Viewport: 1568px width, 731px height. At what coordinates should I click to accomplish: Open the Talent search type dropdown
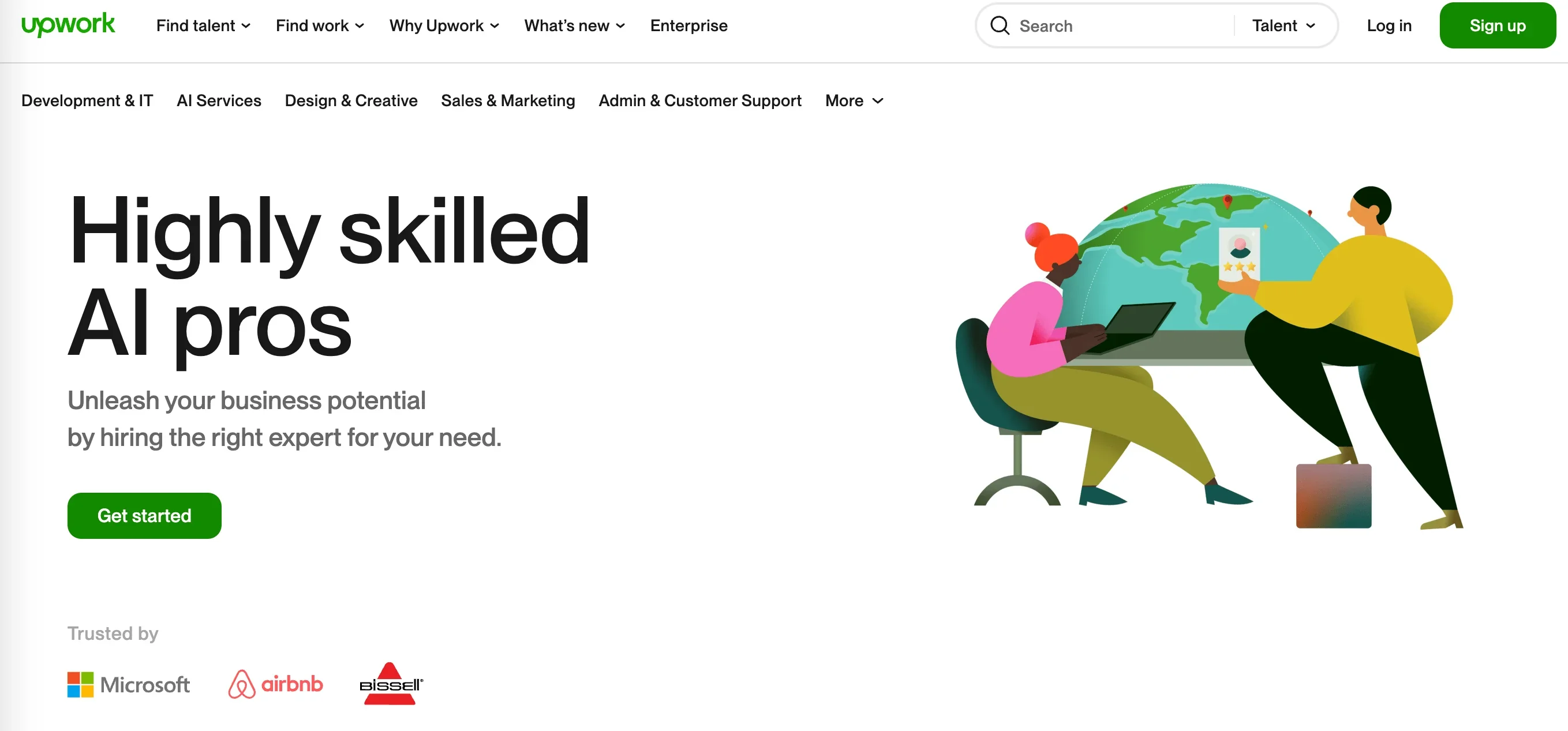1283,25
